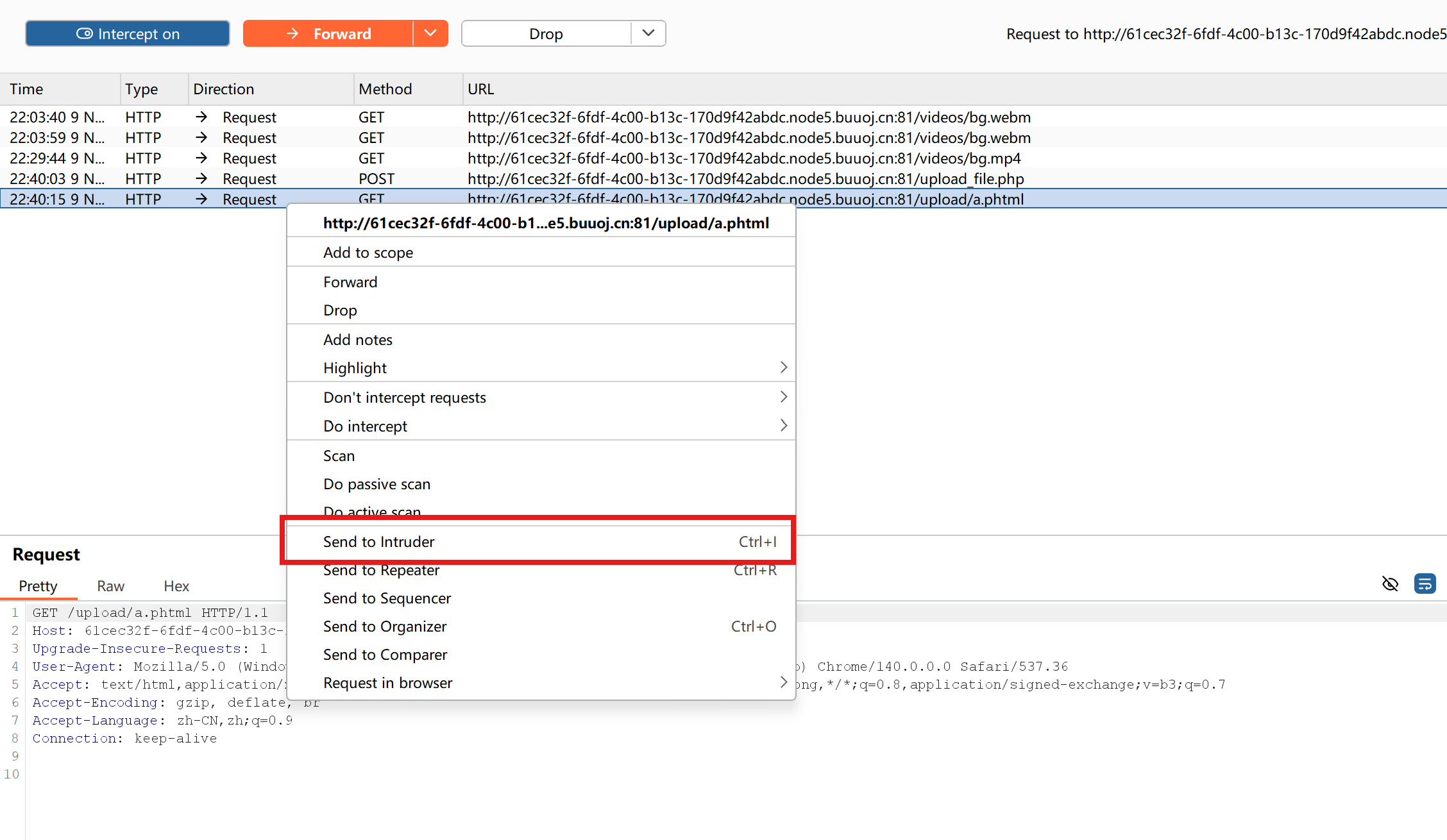1447x840 pixels.
Task: Toggle line wrap icon in Request pane
Action: pyautogui.click(x=1425, y=584)
